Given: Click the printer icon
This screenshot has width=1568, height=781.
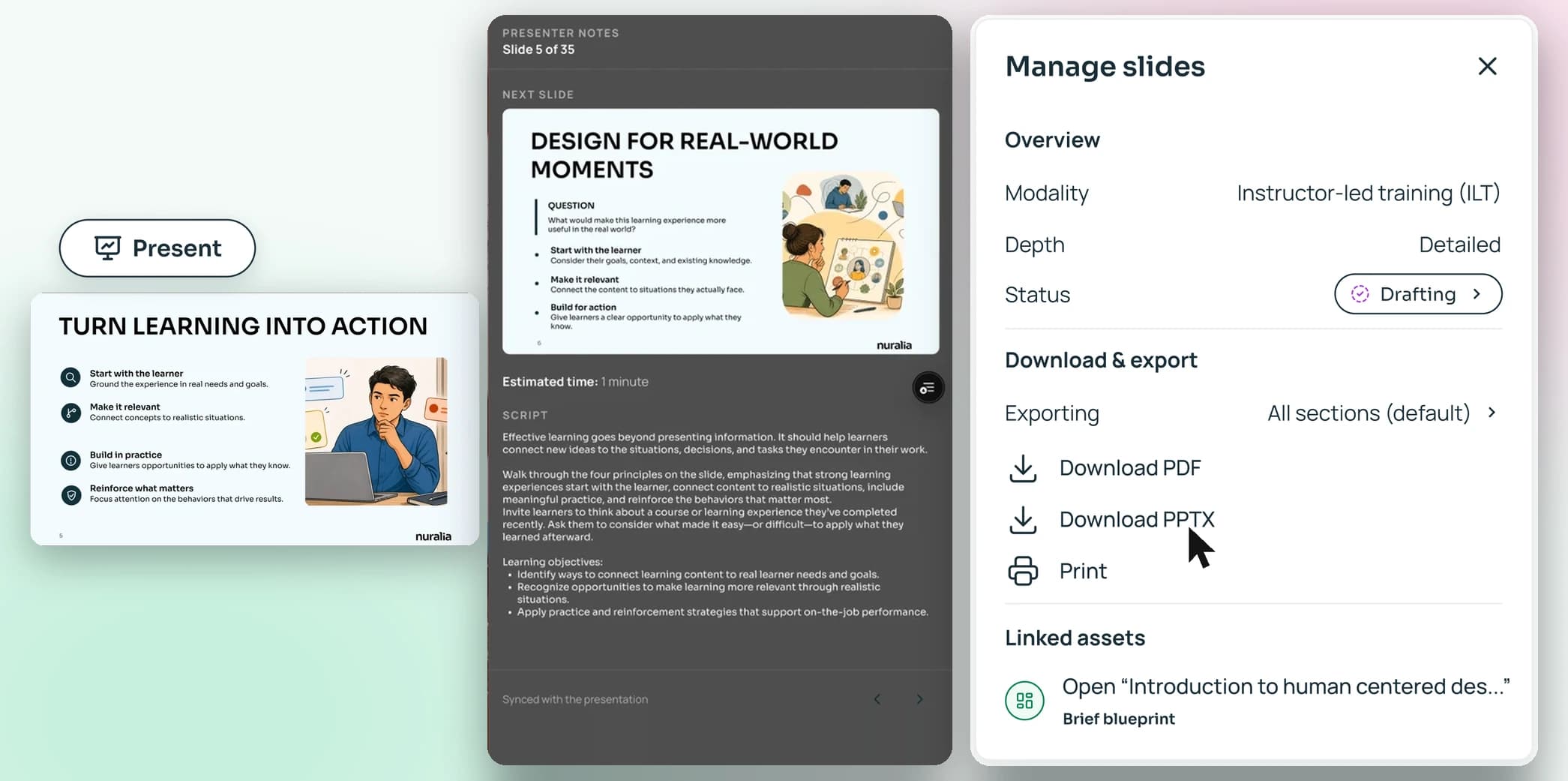Looking at the screenshot, I should tap(1023, 571).
